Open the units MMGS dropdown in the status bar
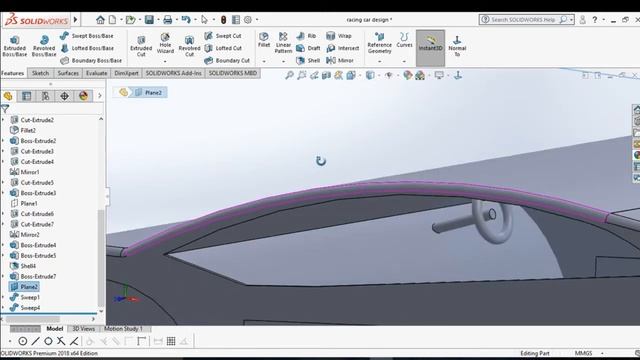This screenshot has width=640, height=360. coord(602,353)
